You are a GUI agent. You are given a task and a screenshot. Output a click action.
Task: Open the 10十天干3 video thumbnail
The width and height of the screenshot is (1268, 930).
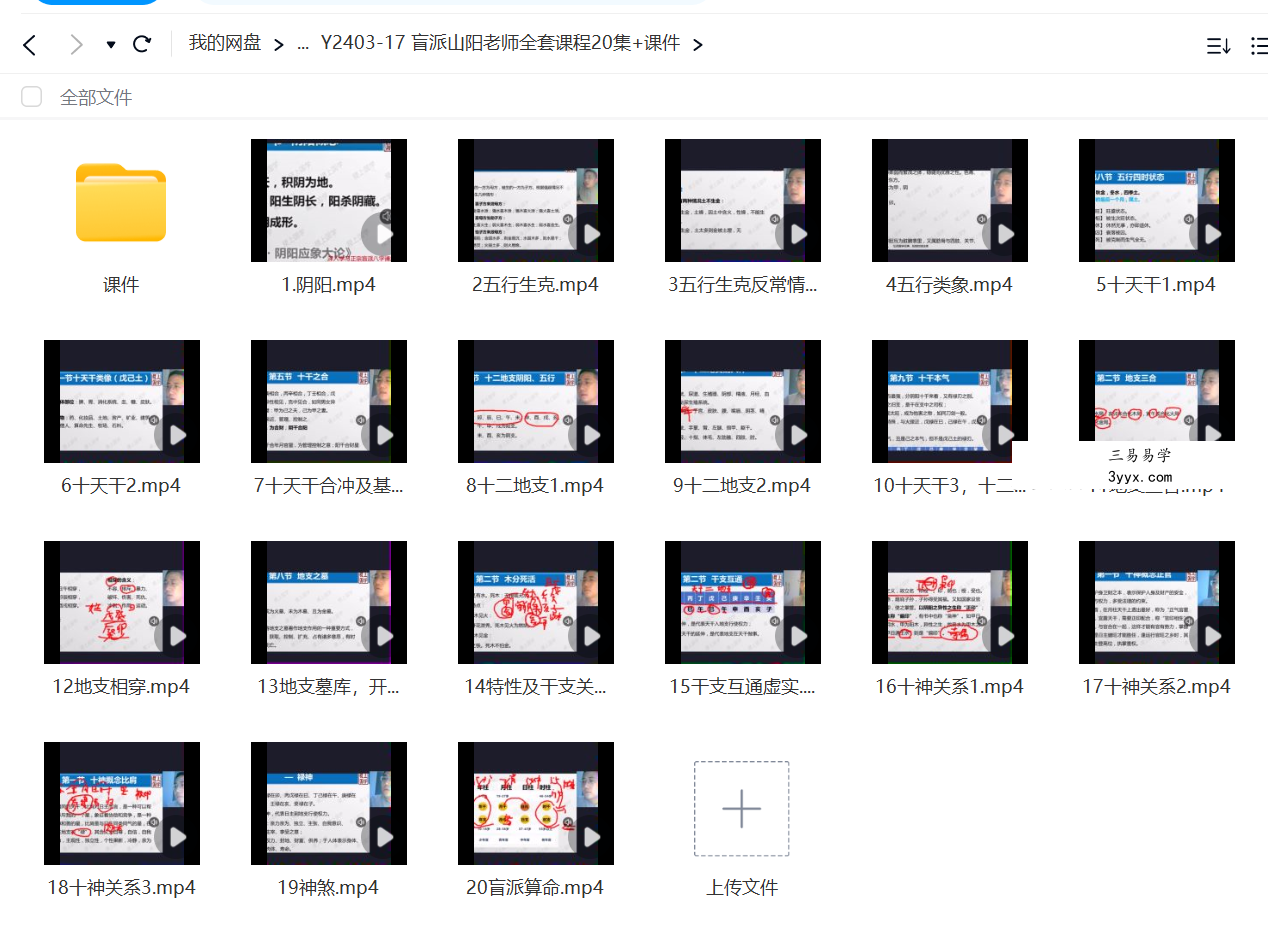pos(950,401)
